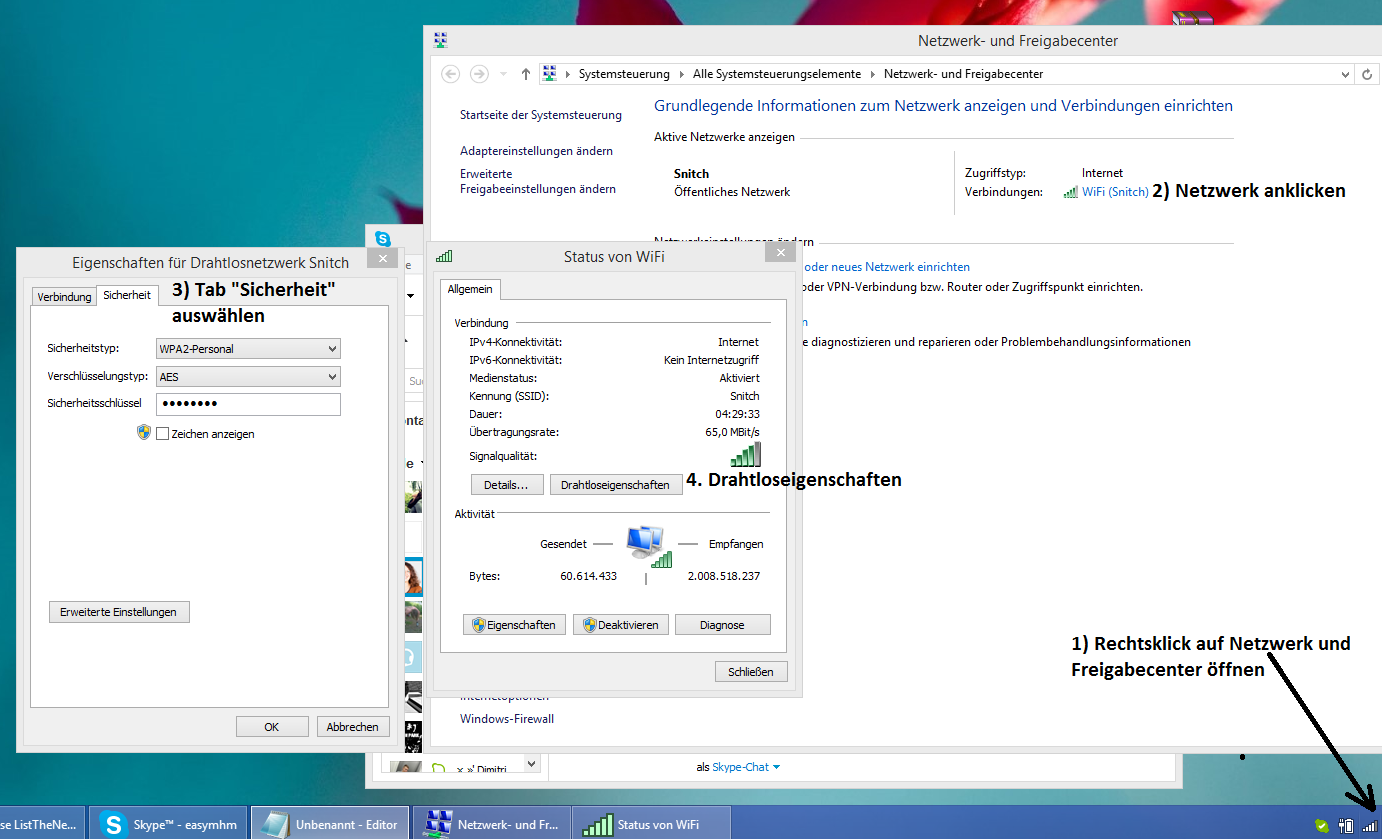Click the Back arrow in Netzwerk window
Image resolution: width=1382 pixels, height=839 pixels.
451,74
